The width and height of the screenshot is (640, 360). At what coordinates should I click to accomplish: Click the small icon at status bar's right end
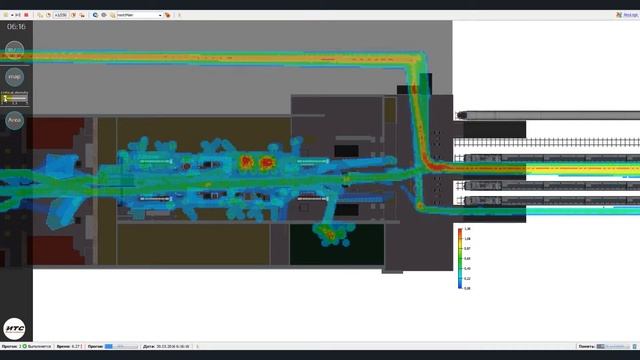[x=635, y=346]
